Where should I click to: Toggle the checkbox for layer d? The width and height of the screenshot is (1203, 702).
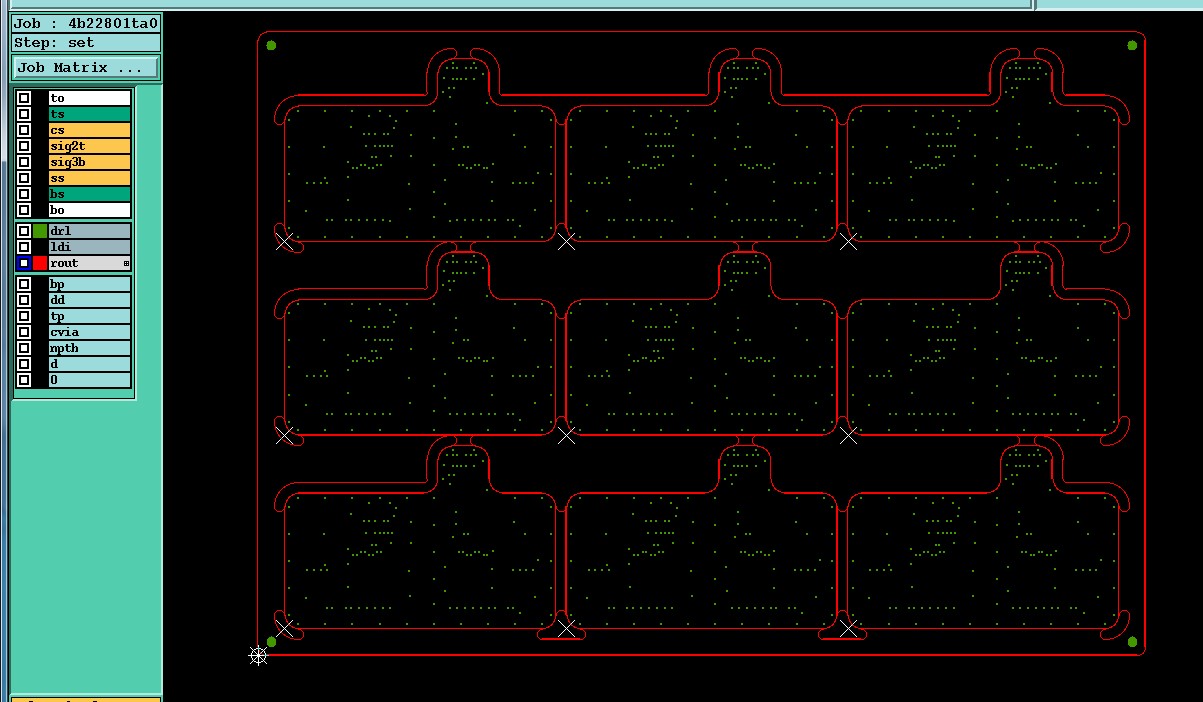click(x=24, y=364)
